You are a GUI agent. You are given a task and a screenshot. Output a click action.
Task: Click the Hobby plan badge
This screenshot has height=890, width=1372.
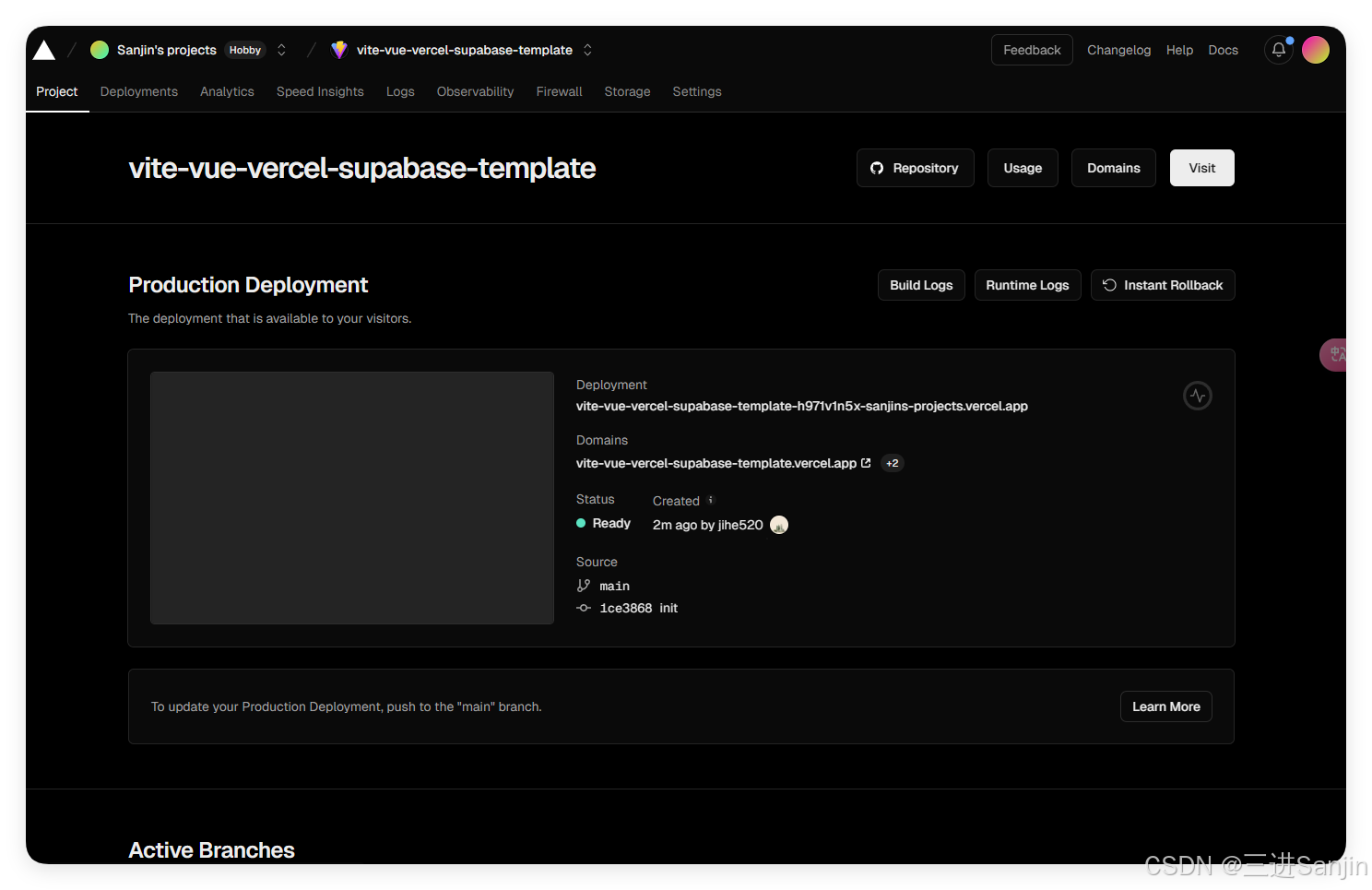click(245, 50)
